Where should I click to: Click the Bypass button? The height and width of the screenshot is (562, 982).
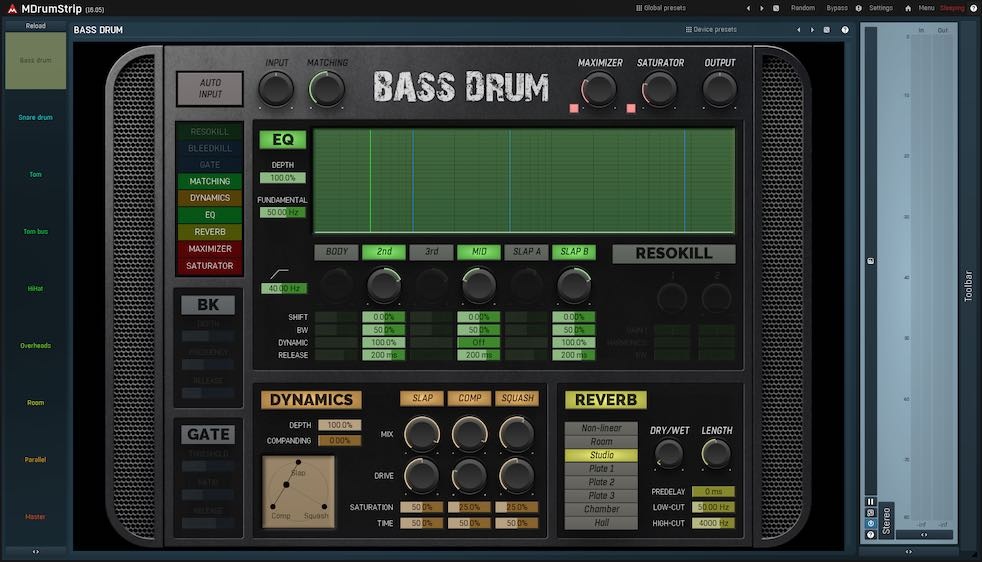click(x=837, y=8)
